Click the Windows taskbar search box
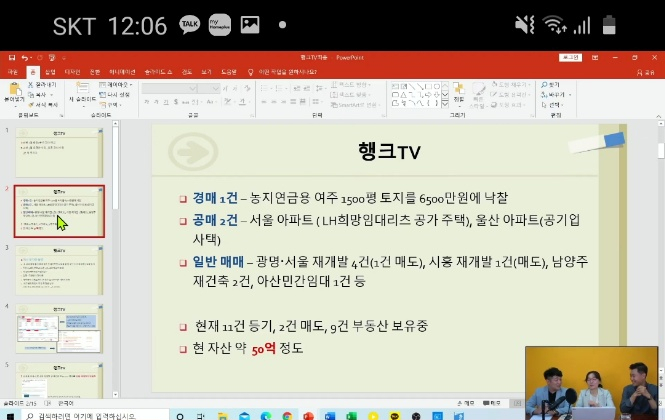665x420 pixels. point(94,416)
